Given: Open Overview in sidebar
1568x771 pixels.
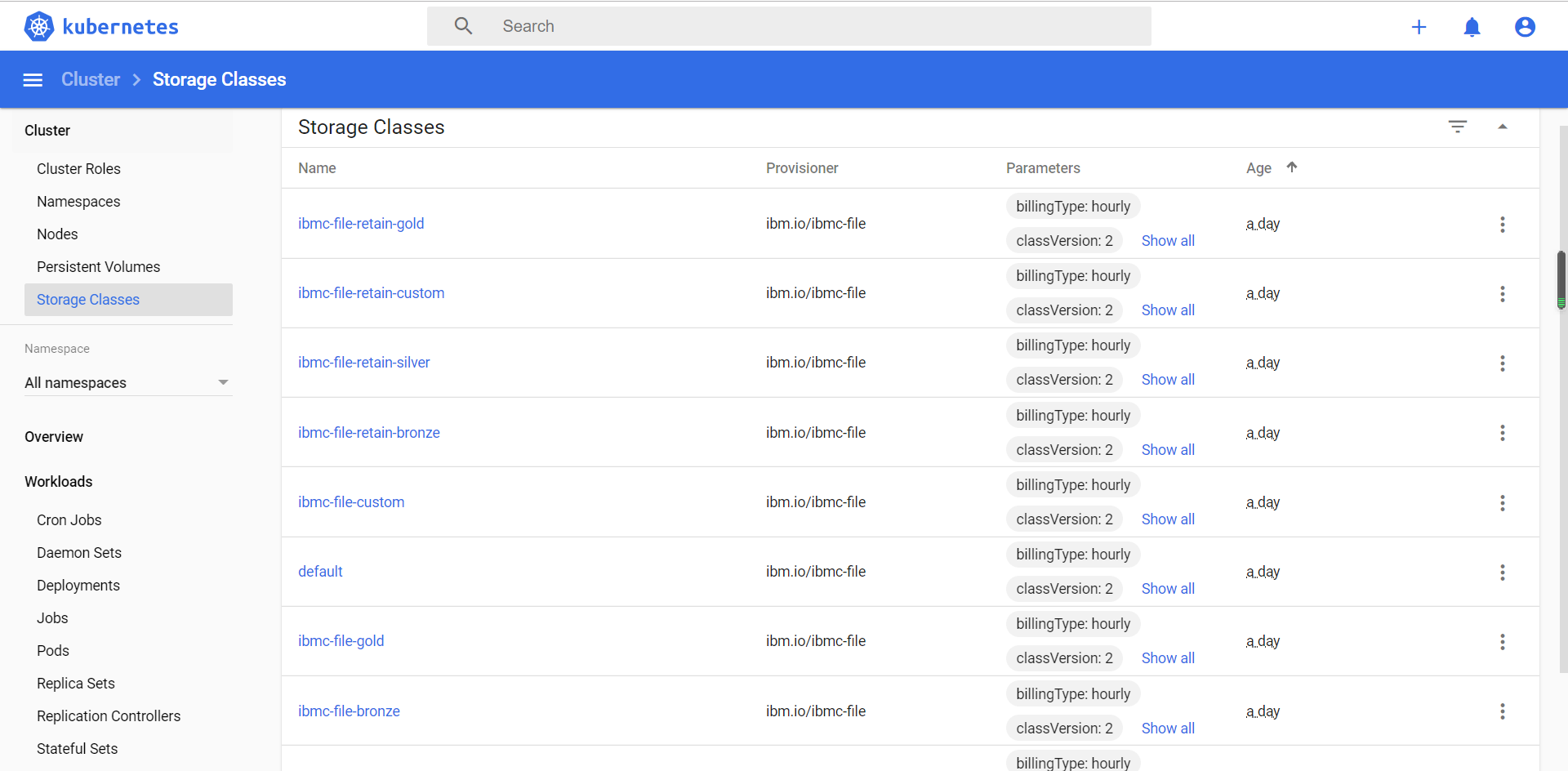Looking at the screenshot, I should 54,437.
